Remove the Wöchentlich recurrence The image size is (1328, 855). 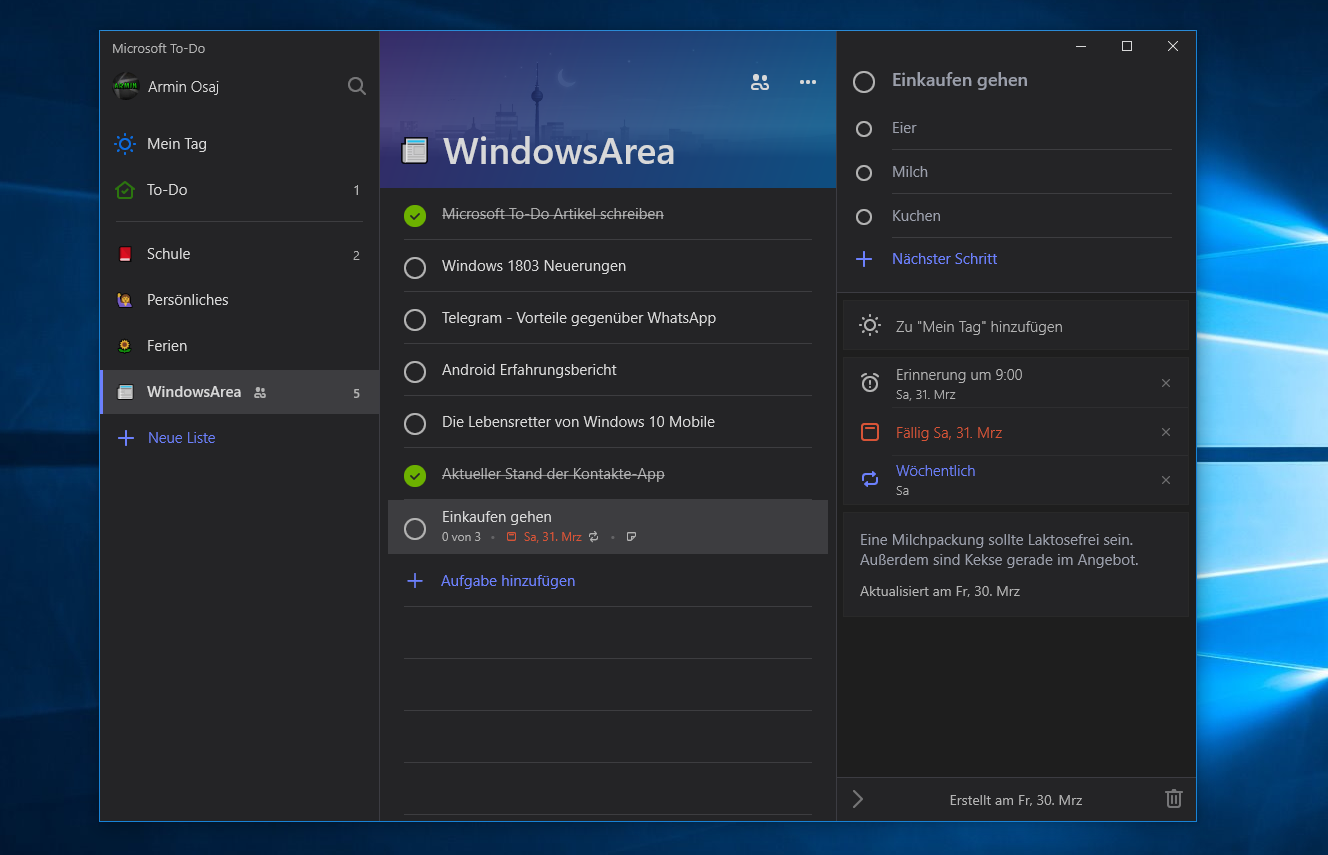(x=1165, y=480)
